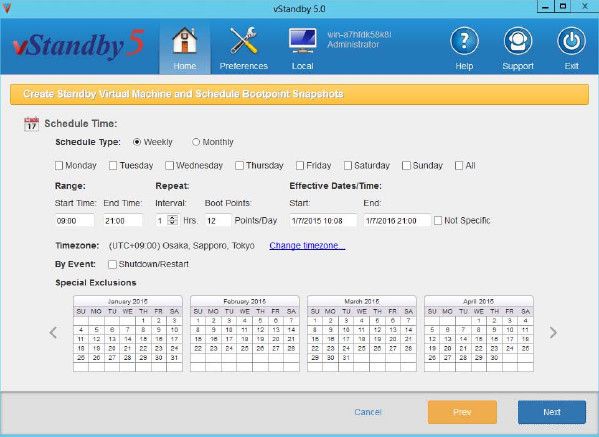Exclude March 31 in calendar

[x=346, y=358]
